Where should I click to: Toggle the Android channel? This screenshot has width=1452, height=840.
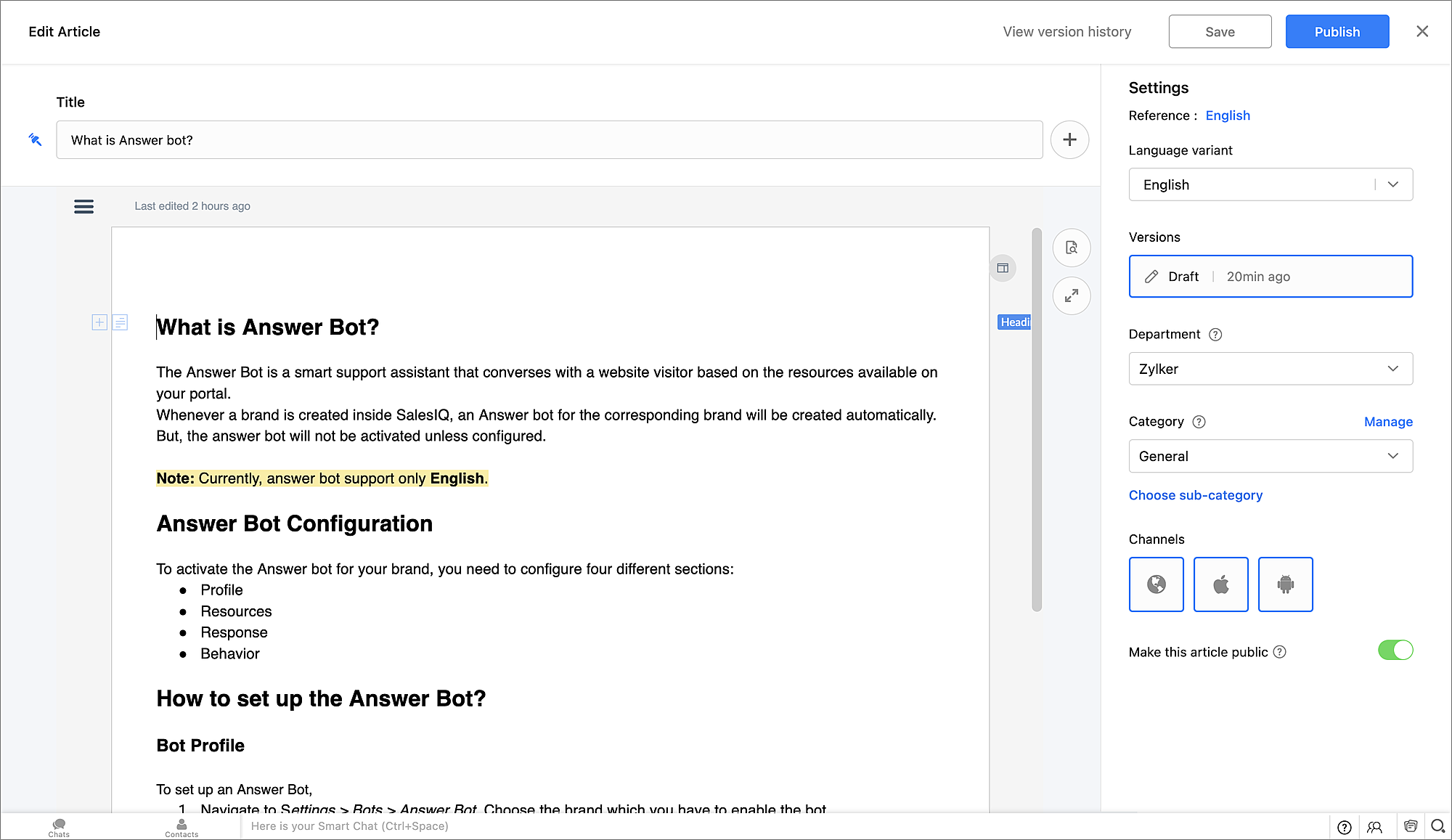(x=1285, y=584)
